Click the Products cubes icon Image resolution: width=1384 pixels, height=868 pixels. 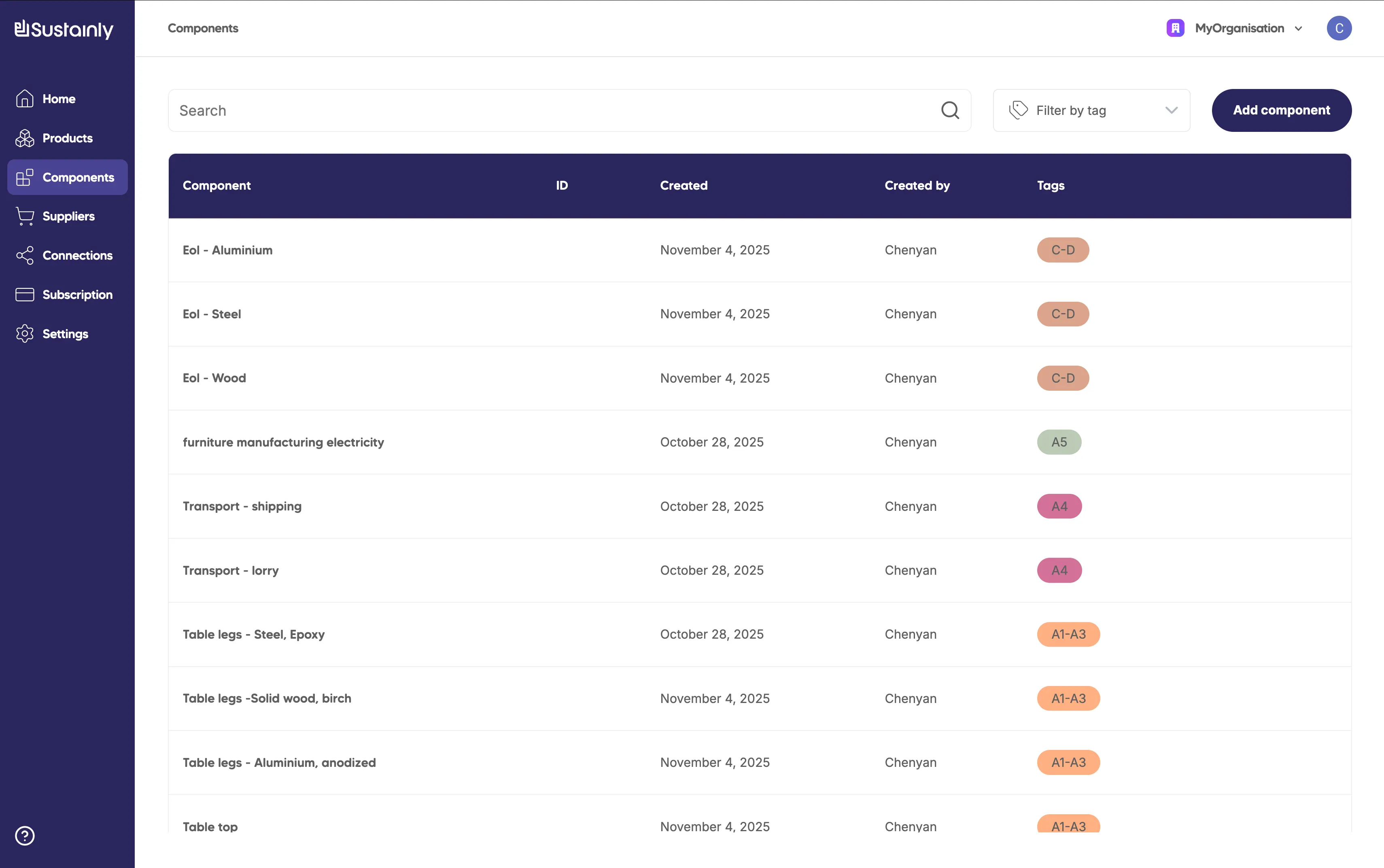[25, 138]
